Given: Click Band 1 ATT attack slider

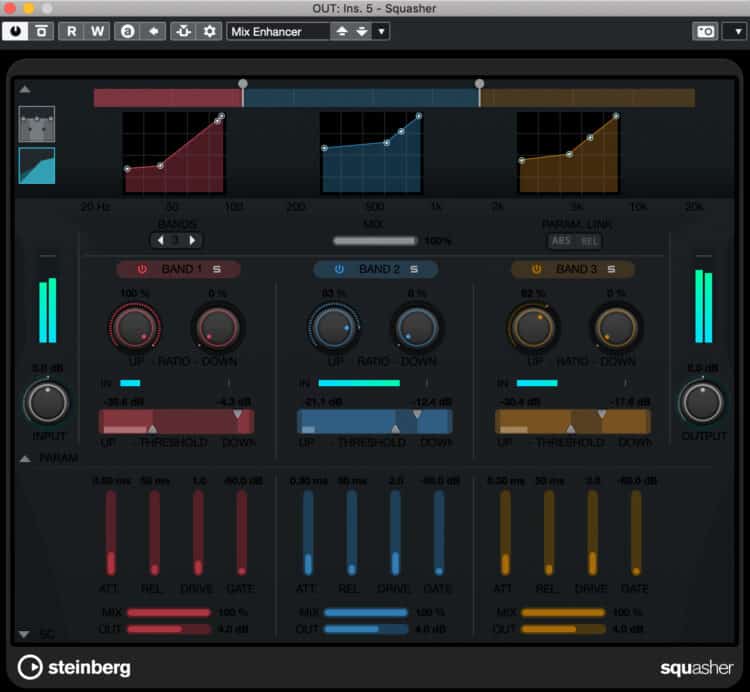Looking at the screenshot, I should (111, 533).
